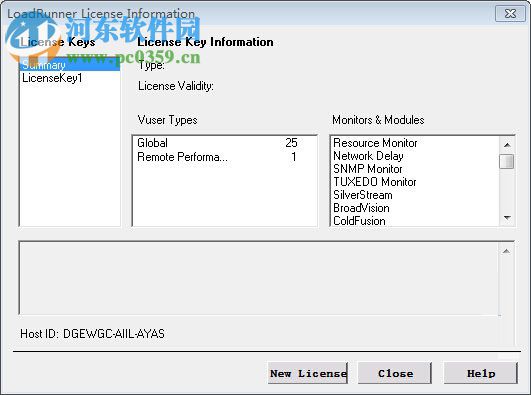
Task: Click the Vuser Types heading
Action: click(167, 120)
